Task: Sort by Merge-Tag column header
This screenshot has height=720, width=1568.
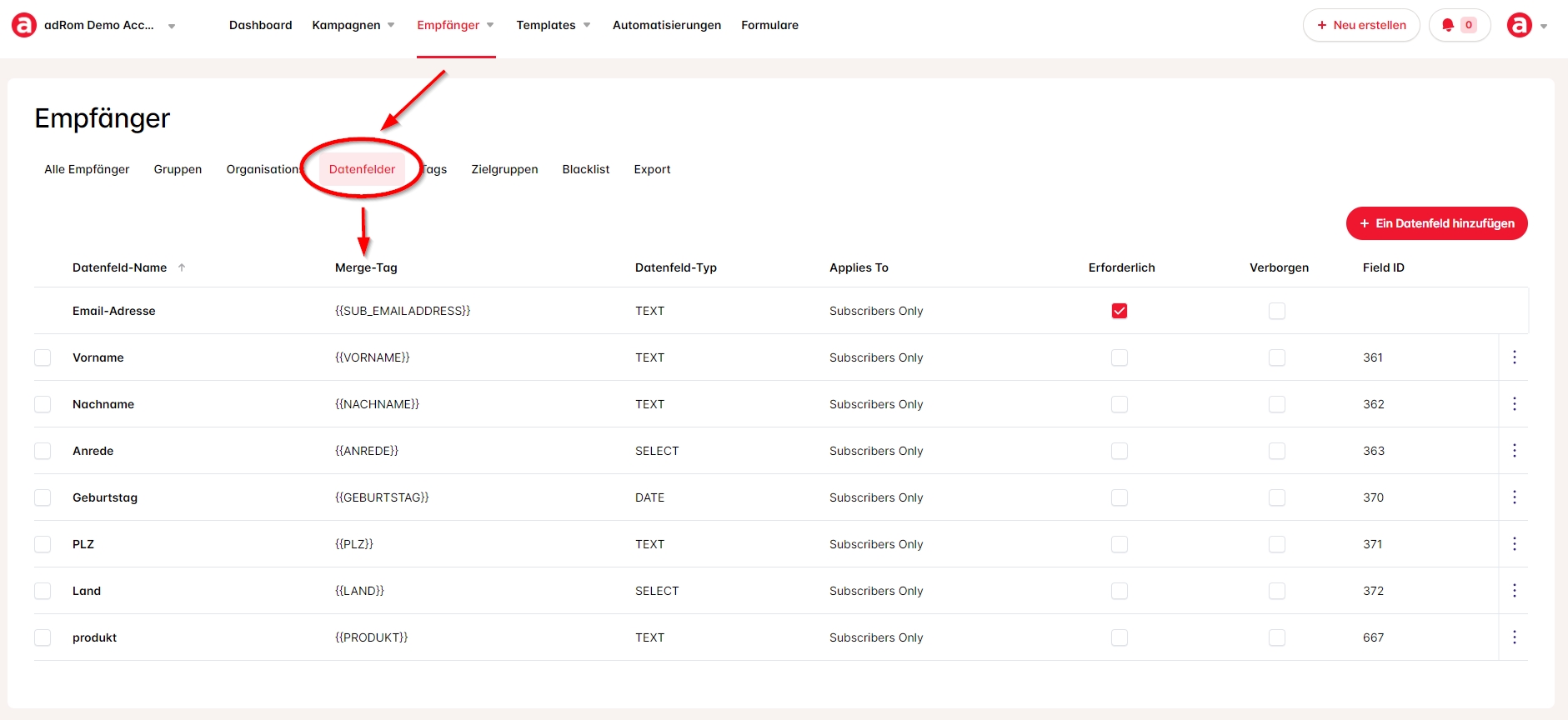Action: coord(366,267)
